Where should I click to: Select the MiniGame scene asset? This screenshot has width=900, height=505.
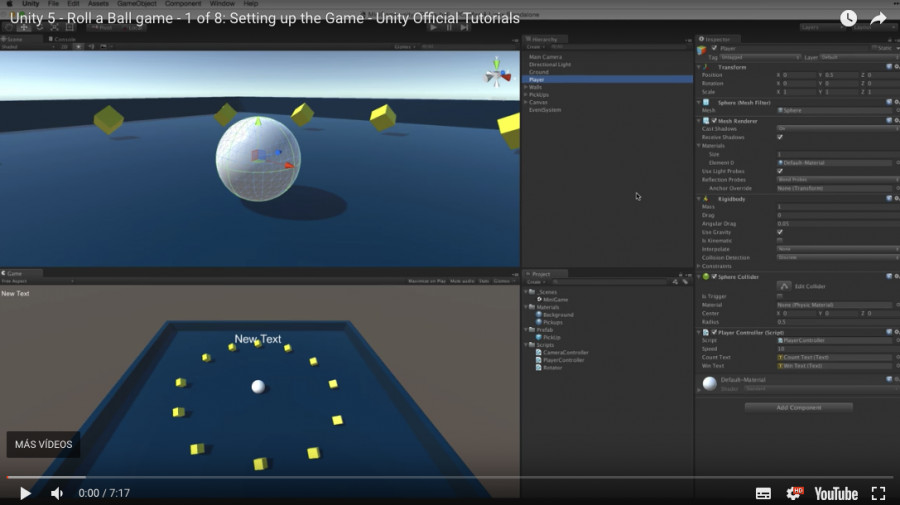point(552,300)
